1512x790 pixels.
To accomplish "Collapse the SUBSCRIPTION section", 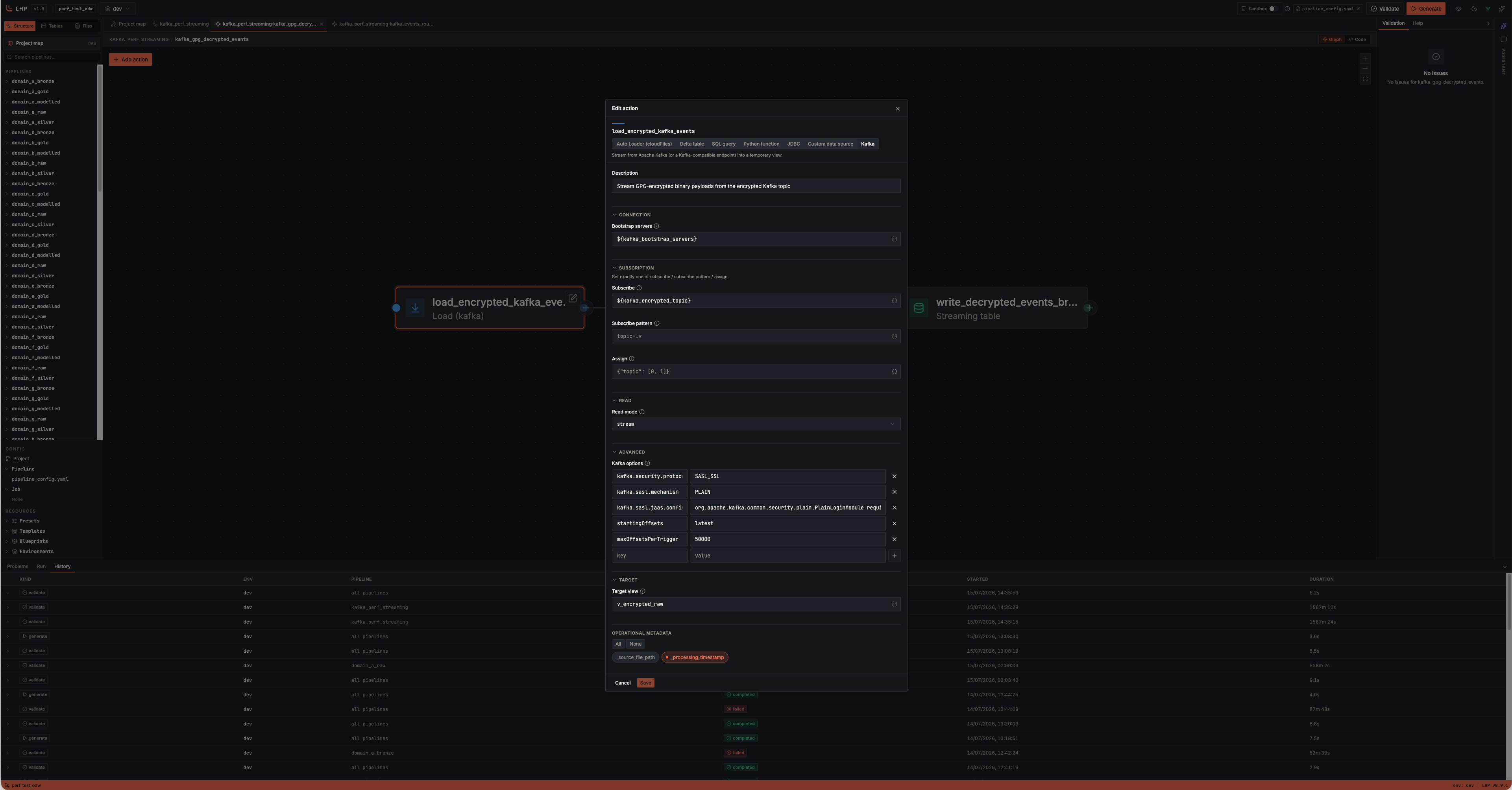I will pyautogui.click(x=633, y=268).
